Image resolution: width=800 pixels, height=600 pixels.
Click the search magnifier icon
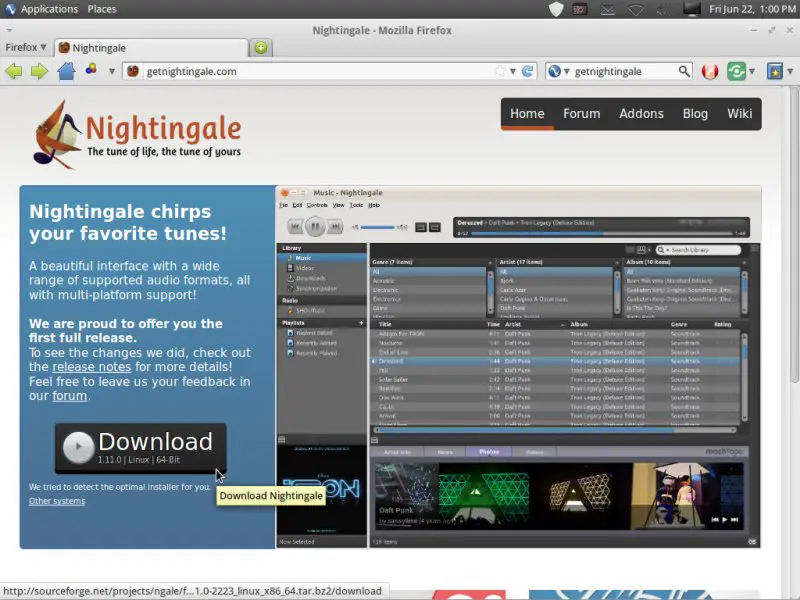(x=684, y=71)
